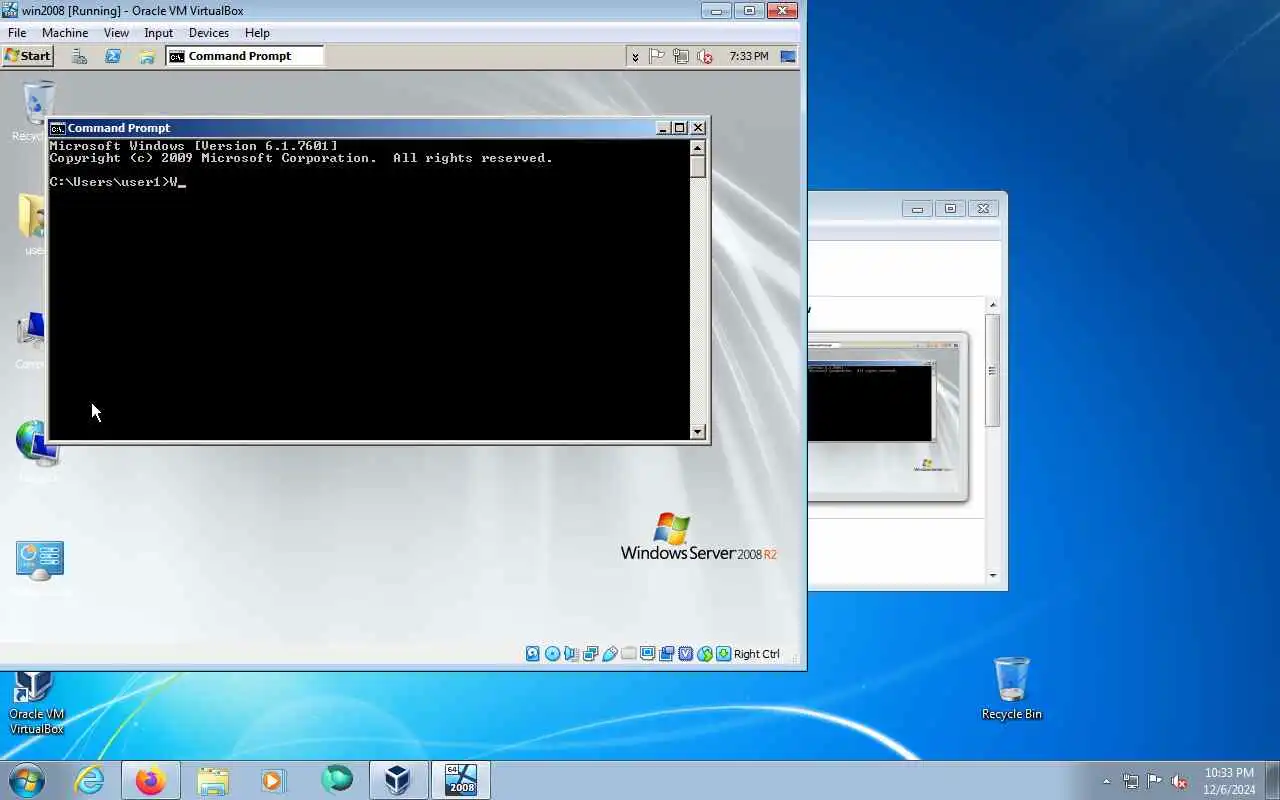Image resolution: width=1280 pixels, height=800 pixels.
Task: Click the audio indicator in VirtualBox status bar
Action: pyautogui.click(x=571, y=654)
